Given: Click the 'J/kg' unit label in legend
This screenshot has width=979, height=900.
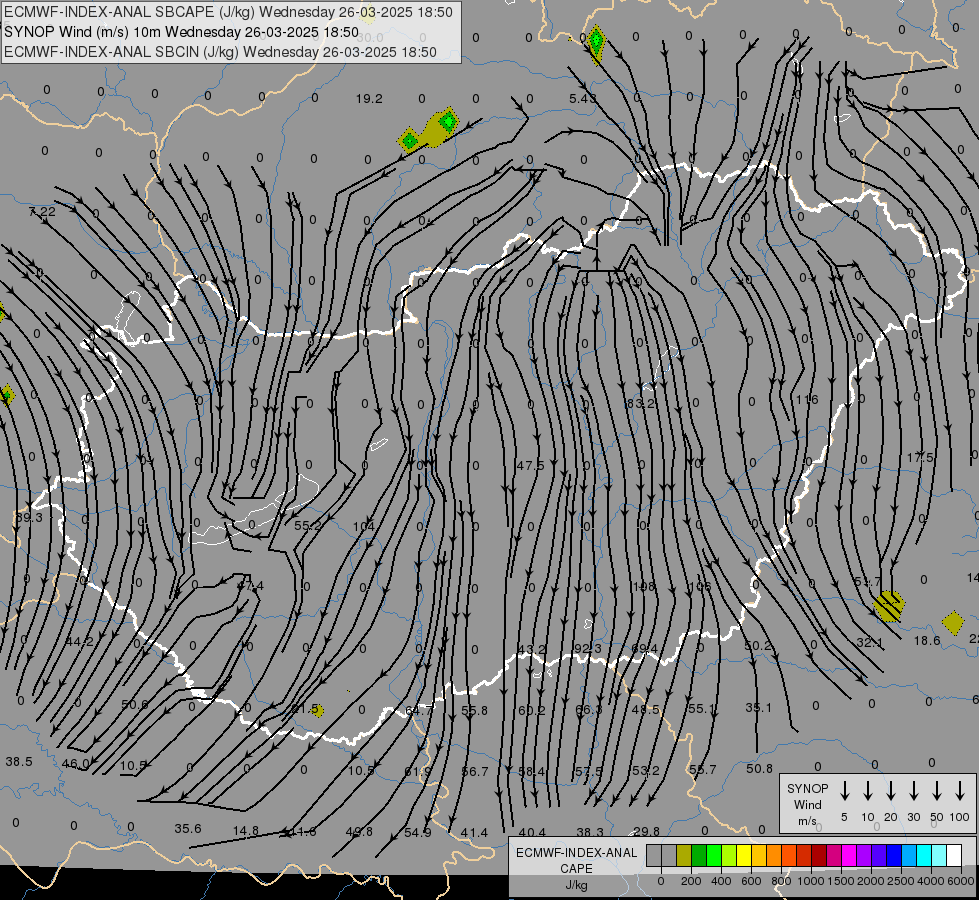Looking at the screenshot, I should 576,885.
